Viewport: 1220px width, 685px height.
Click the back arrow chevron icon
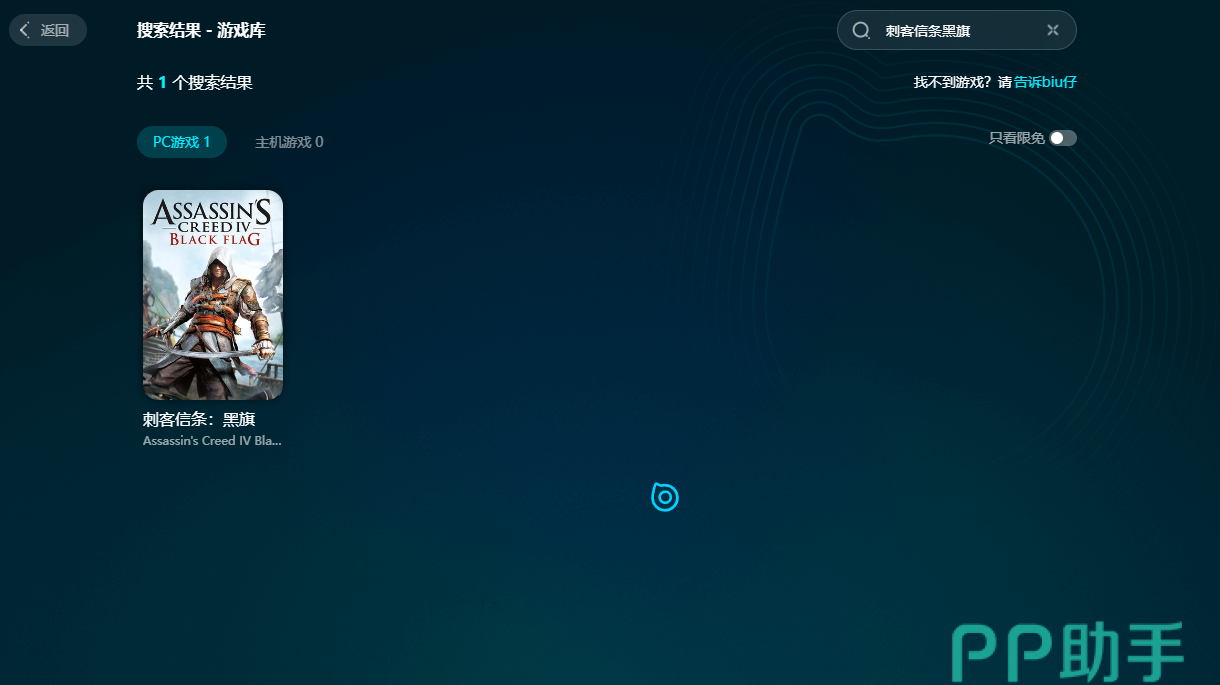tap(25, 30)
